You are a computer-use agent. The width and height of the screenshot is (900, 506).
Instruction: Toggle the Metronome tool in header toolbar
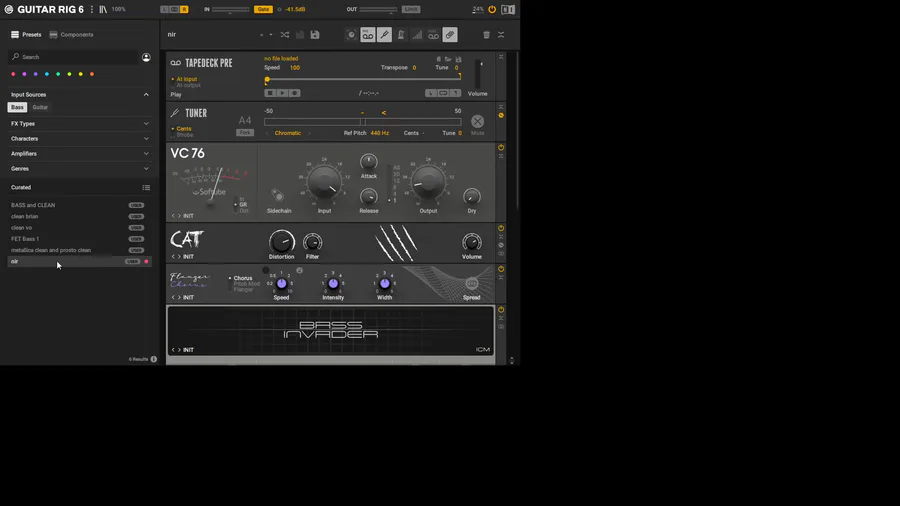[401, 35]
